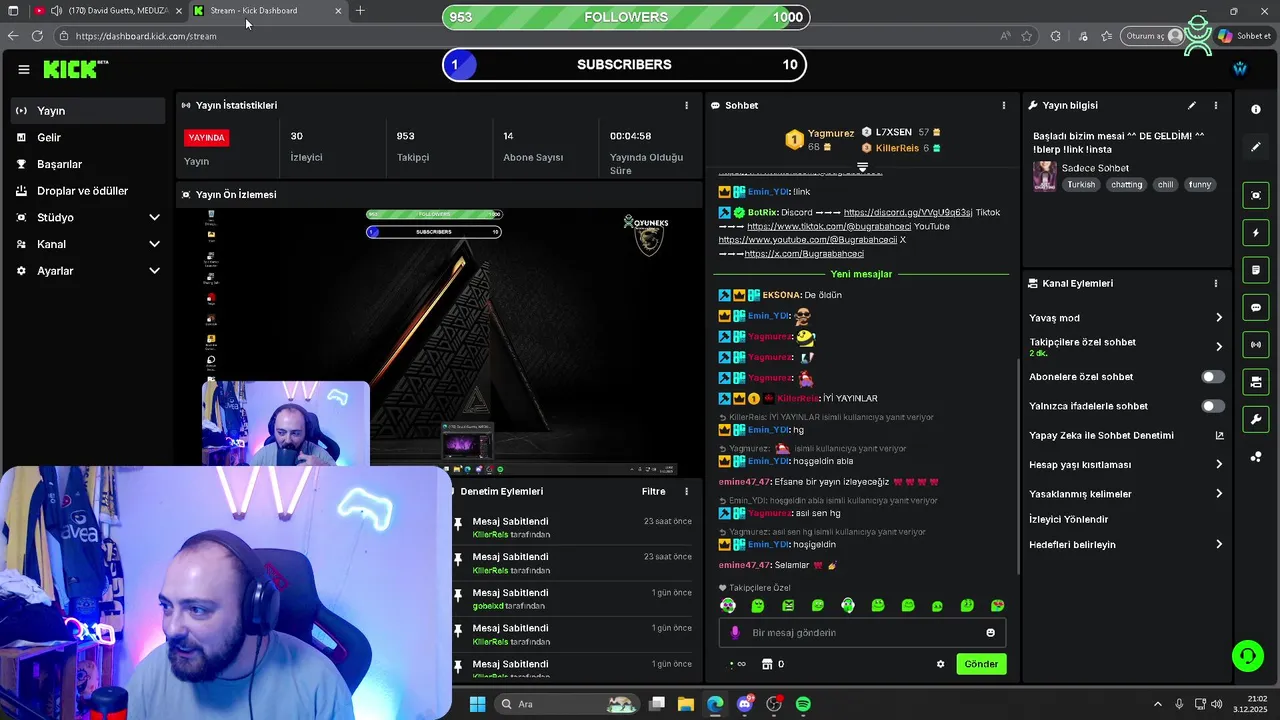Image resolution: width=1280 pixels, height=720 pixels.
Task: Click the pencil icon in right sidebar
Action: 1256,147
